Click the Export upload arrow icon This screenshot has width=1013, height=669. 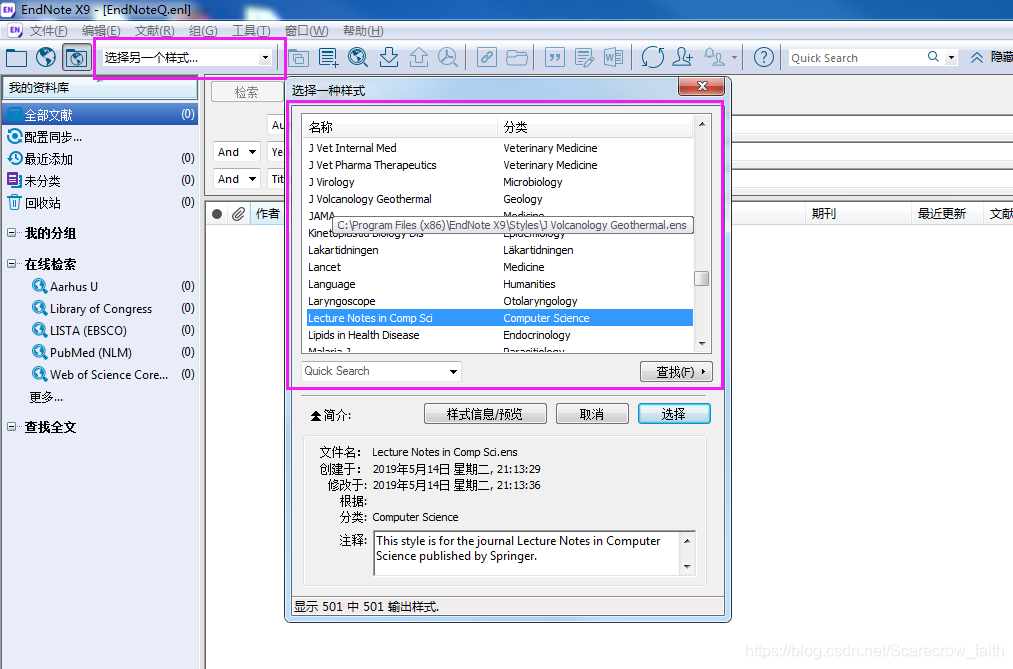[x=419, y=57]
